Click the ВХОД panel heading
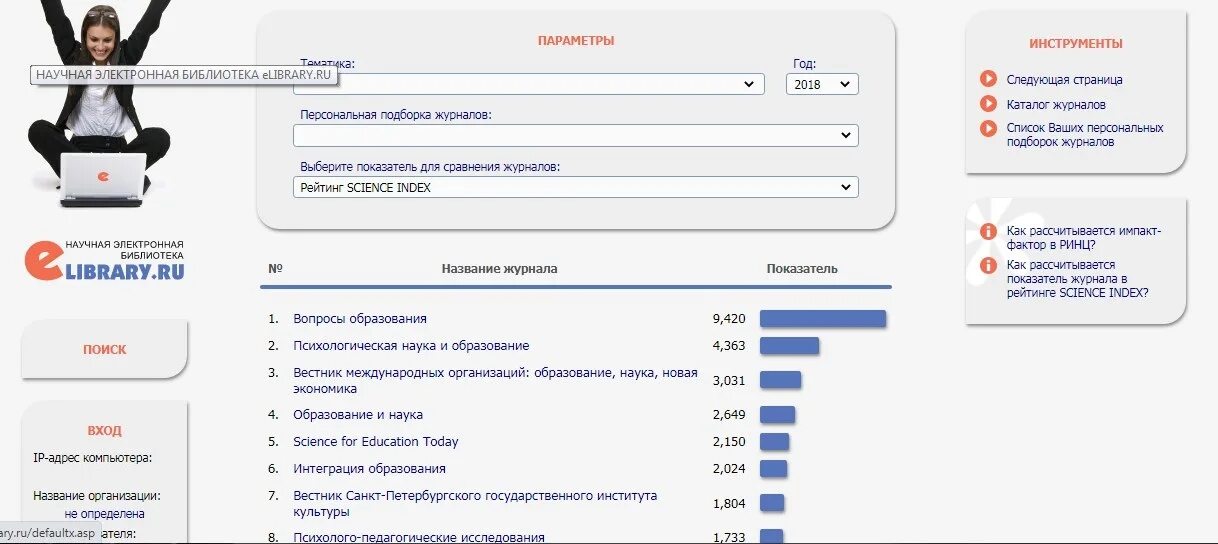Viewport: 1218px width, 544px height. [104, 431]
